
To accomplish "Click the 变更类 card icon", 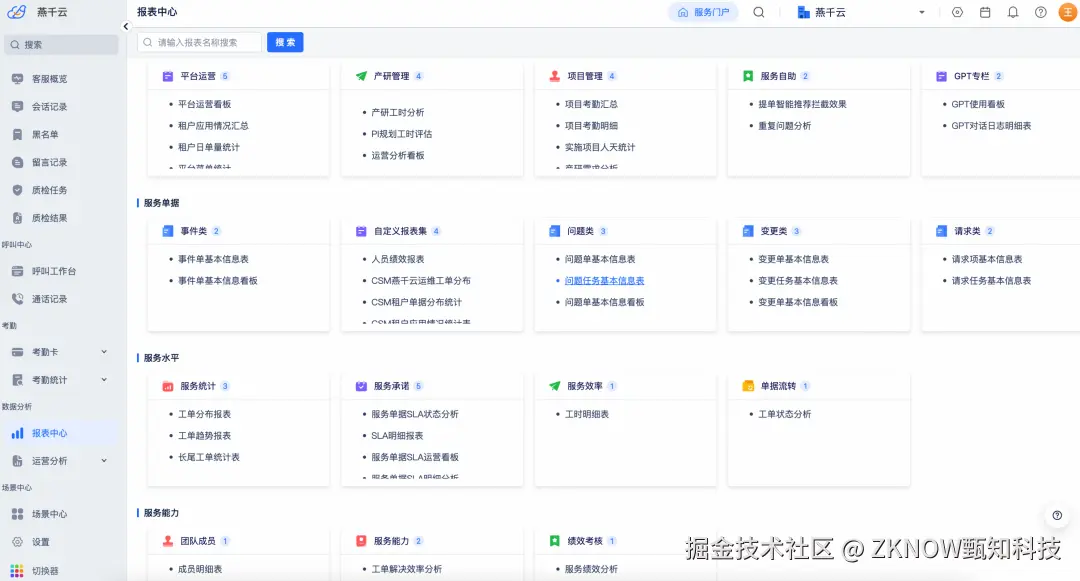I will pos(748,231).
